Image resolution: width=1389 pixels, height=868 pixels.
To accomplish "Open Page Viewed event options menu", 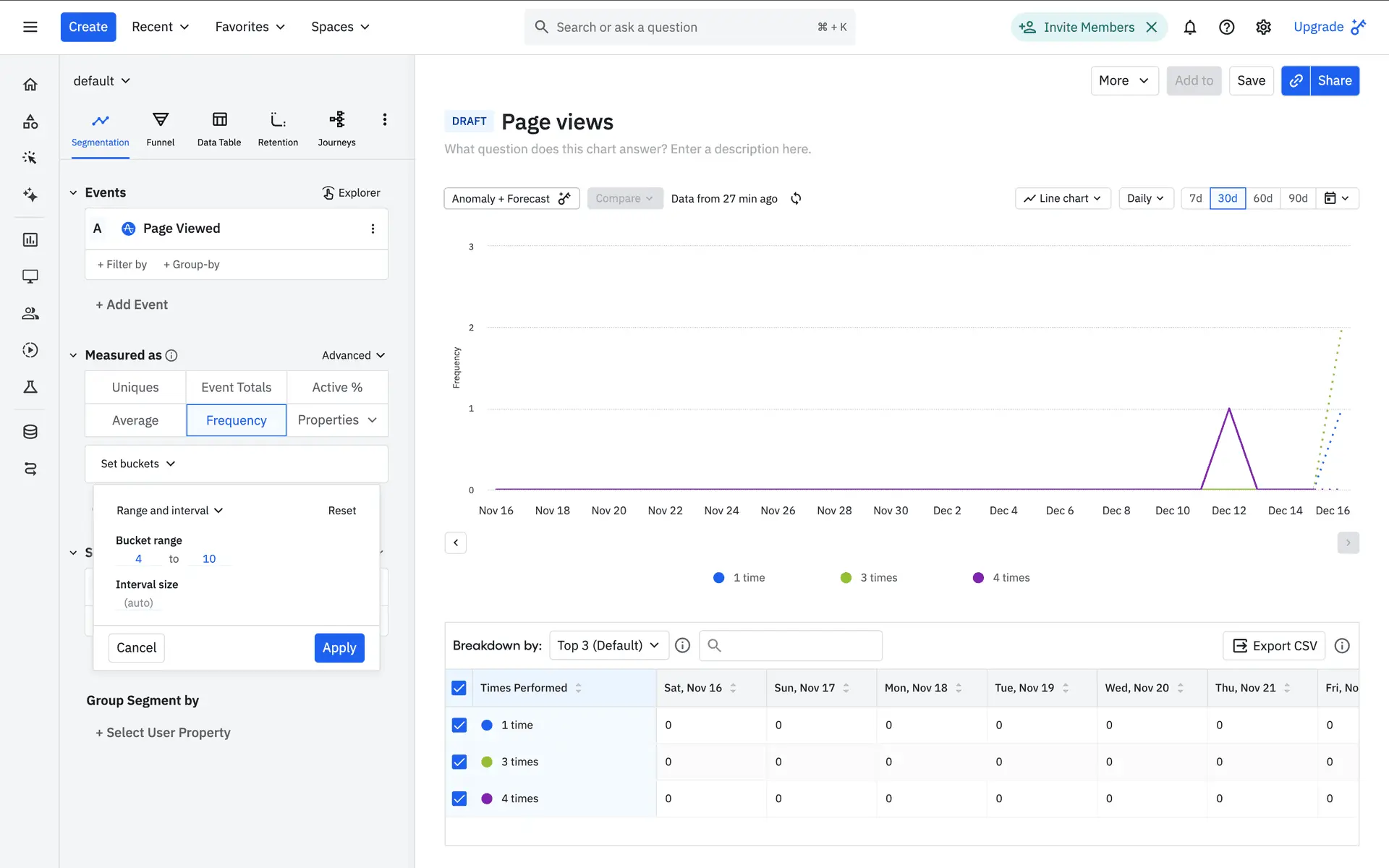I will (373, 229).
